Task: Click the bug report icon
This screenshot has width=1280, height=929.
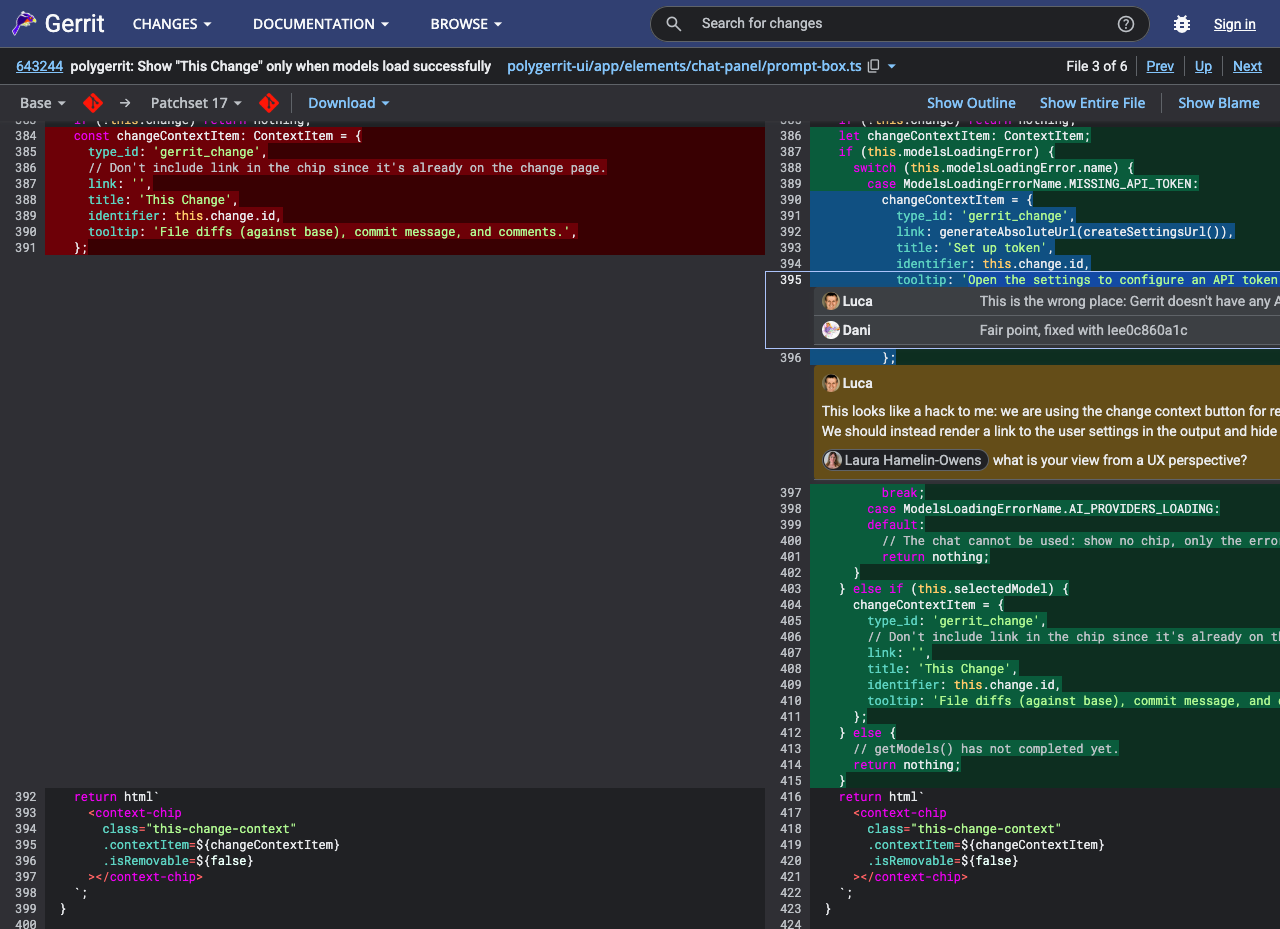Action: (1182, 24)
